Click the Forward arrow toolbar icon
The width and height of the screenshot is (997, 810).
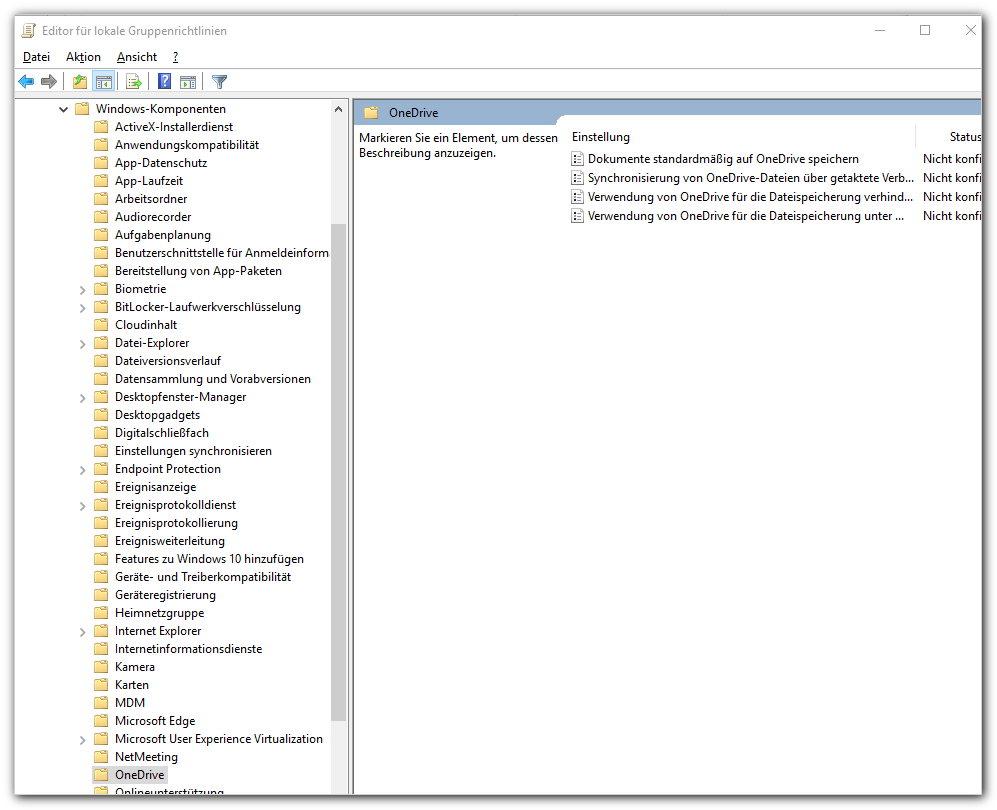pyautogui.click(x=49, y=81)
